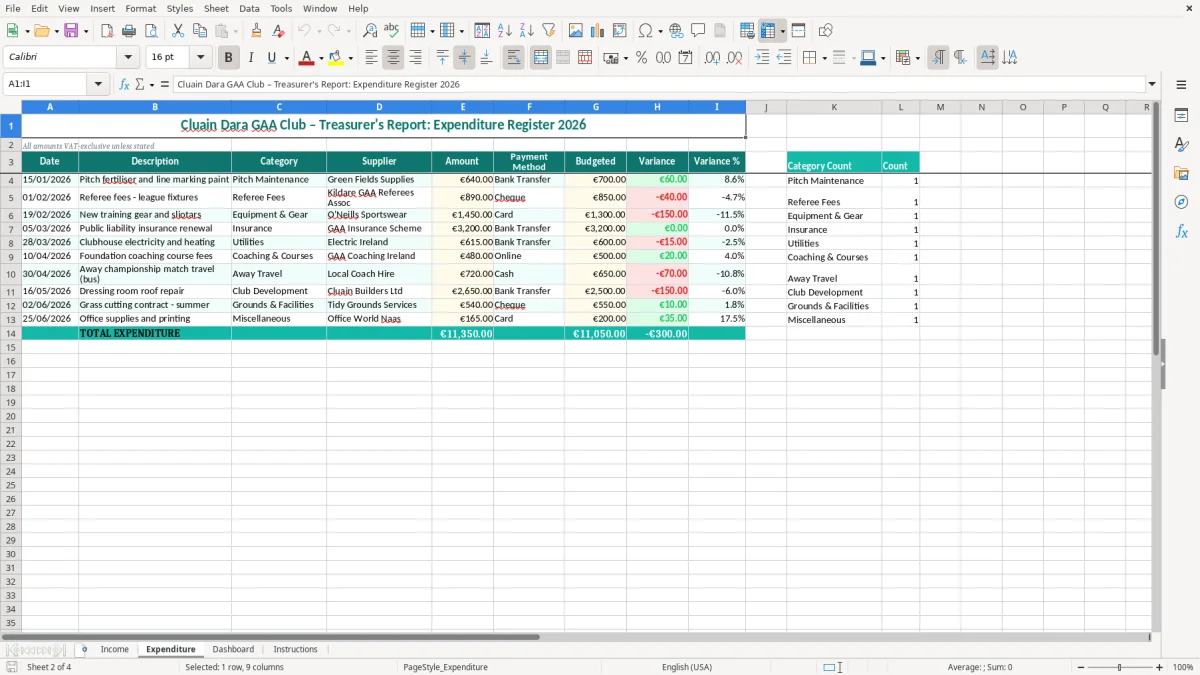Screen dimensions: 1200x675
Task: Insert special character (Omega) icon
Action: click(646, 31)
